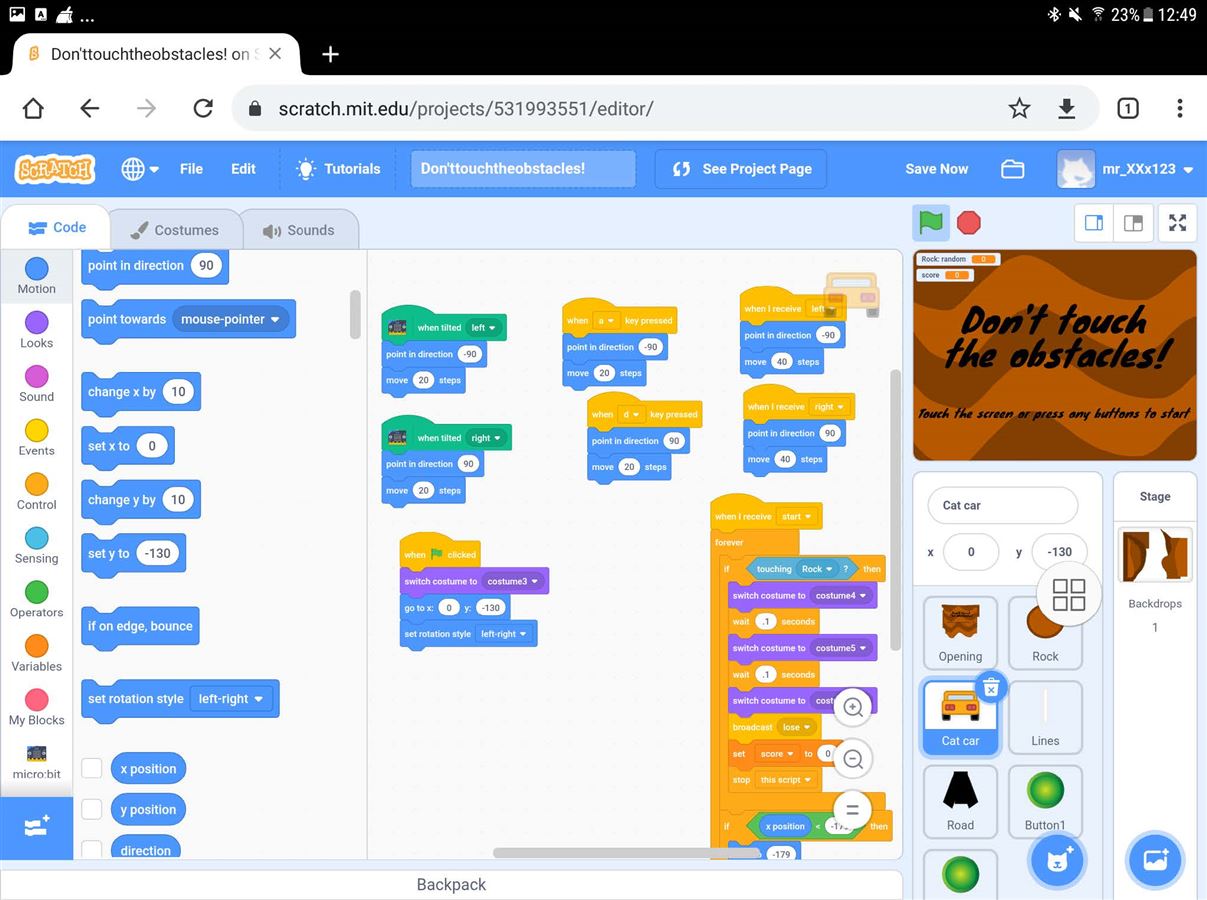Select the Looks category purple circle
The height and width of the screenshot is (900, 1207).
coord(36,322)
